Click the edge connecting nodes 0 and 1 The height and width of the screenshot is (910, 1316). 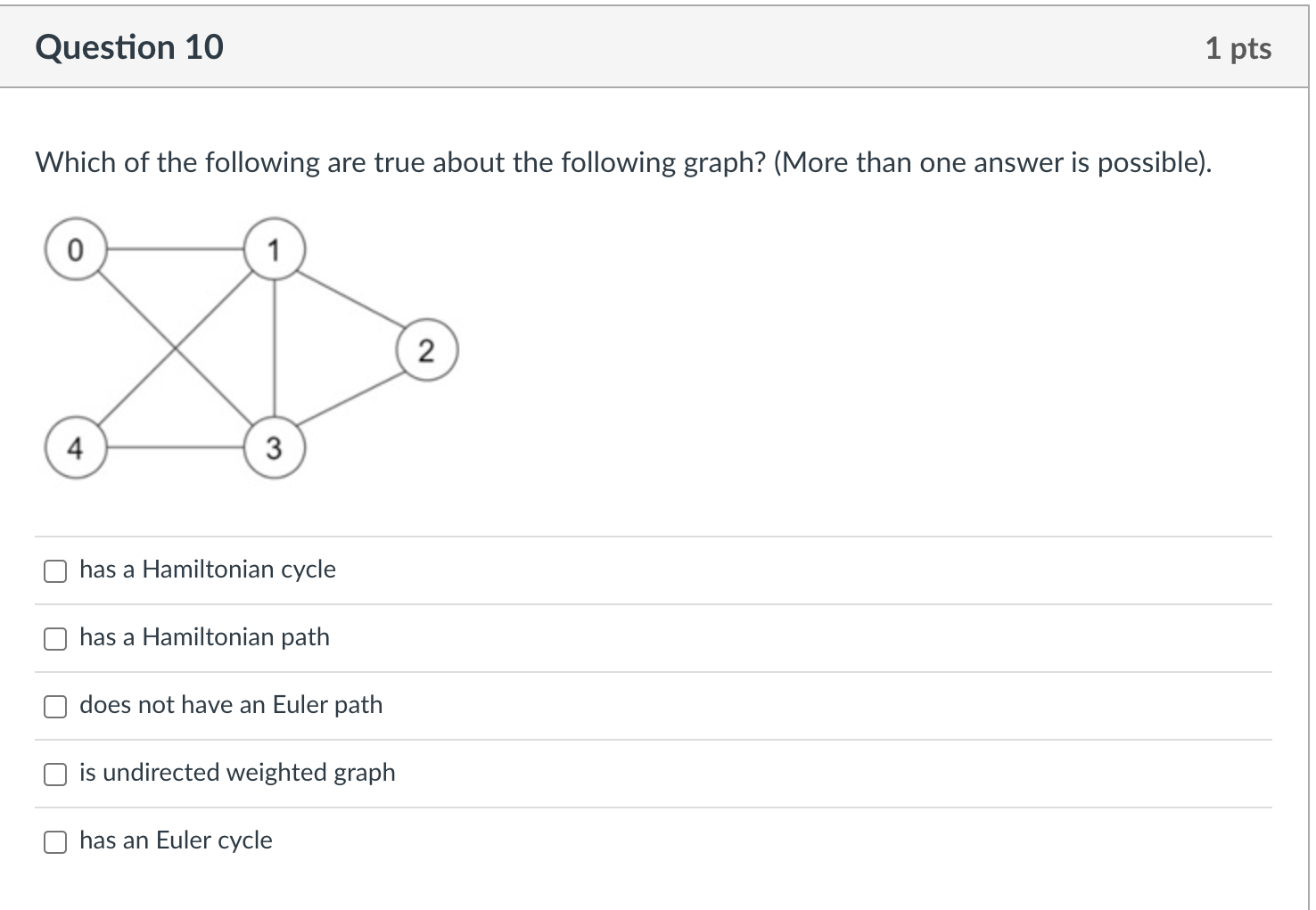175,250
